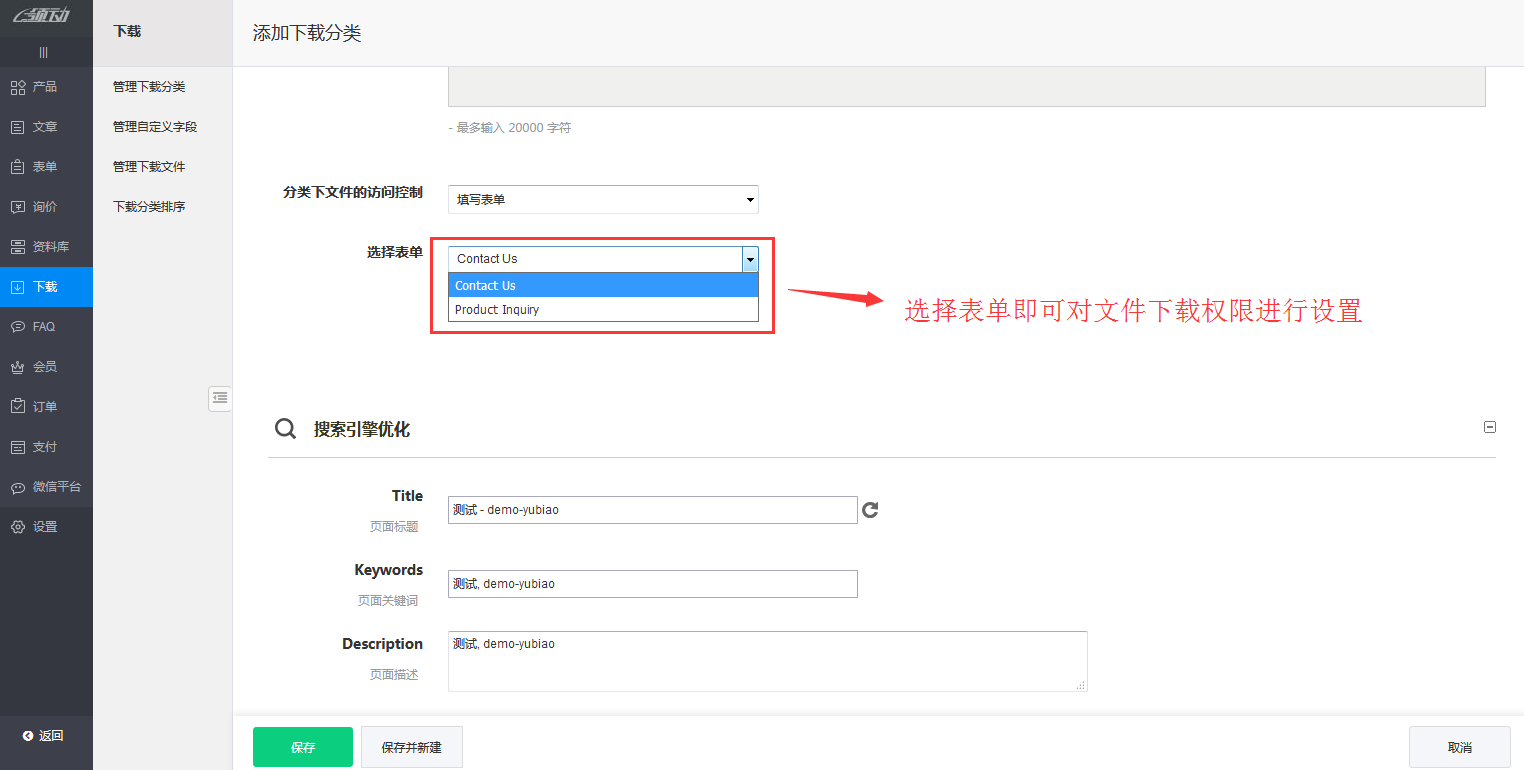Open the 分类下文件的访问控制 dropdown
This screenshot has width=1524, height=770.
pyautogui.click(x=603, y=199)
